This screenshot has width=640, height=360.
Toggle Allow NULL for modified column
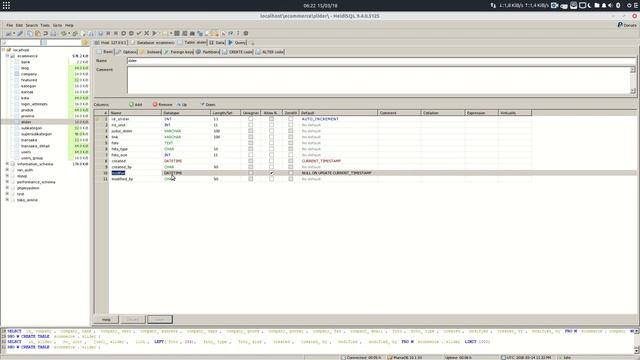pos(271,173)
